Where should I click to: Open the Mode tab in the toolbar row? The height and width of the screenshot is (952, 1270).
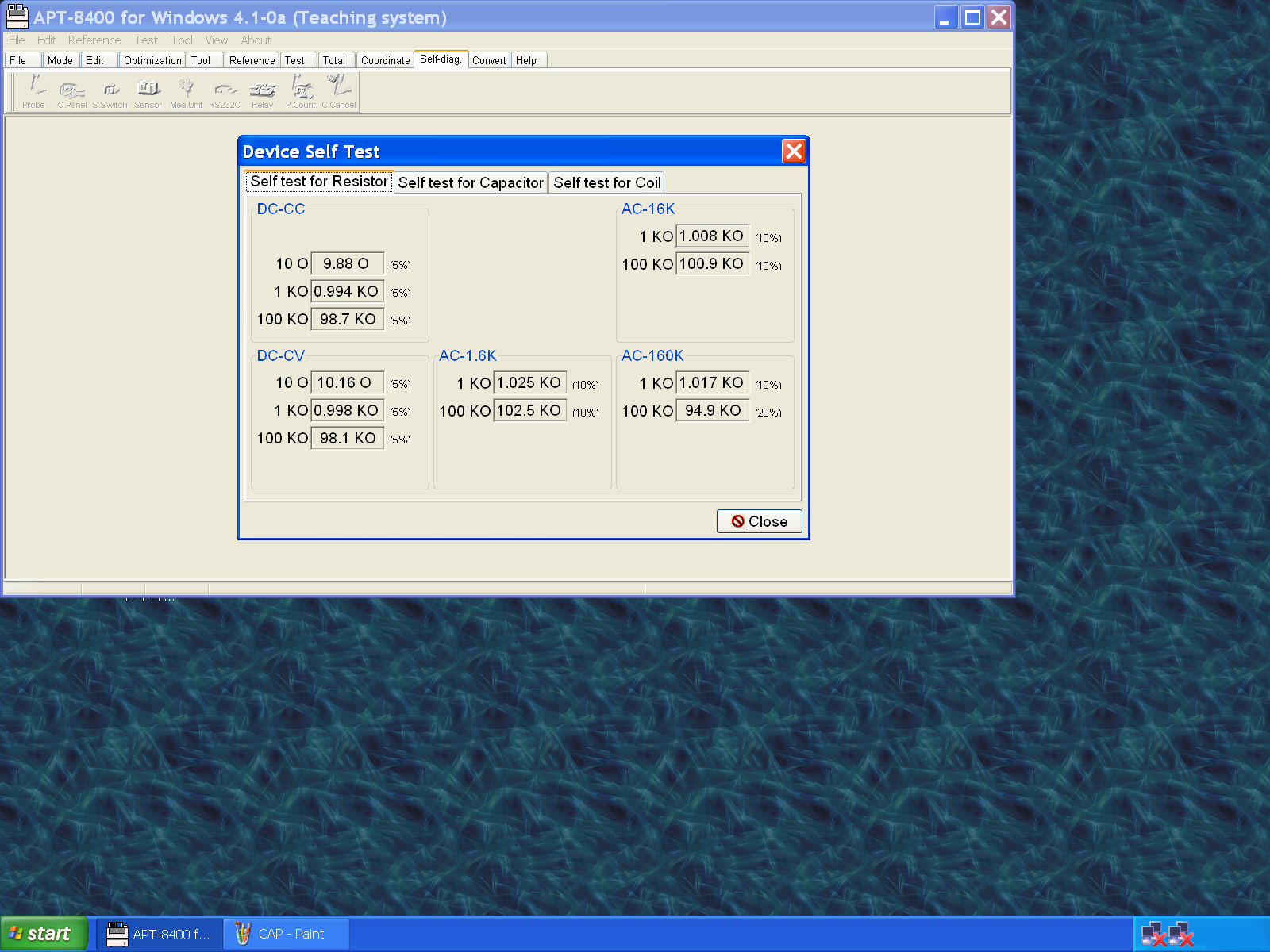[x=60, y=60]
